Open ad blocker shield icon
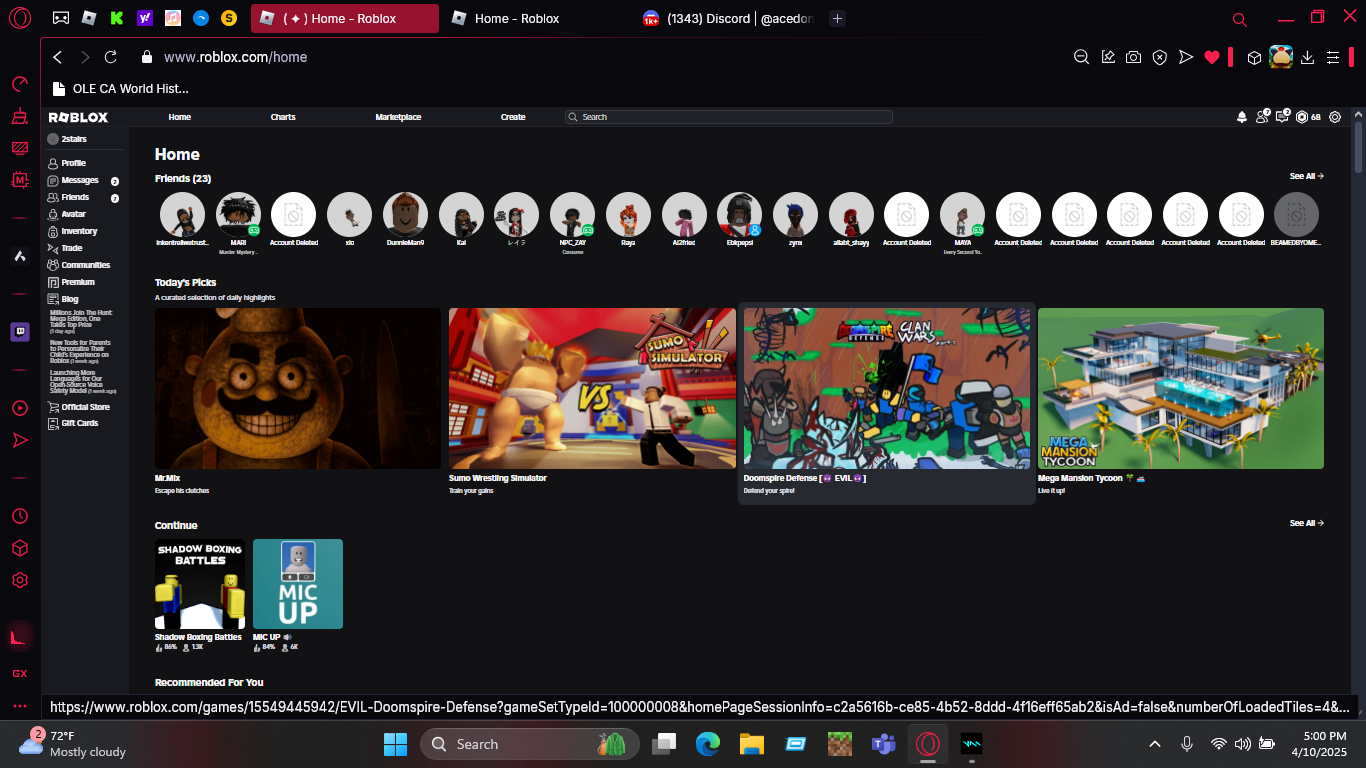Screen dimensions: 1366x768 [x=1159, y=57]
